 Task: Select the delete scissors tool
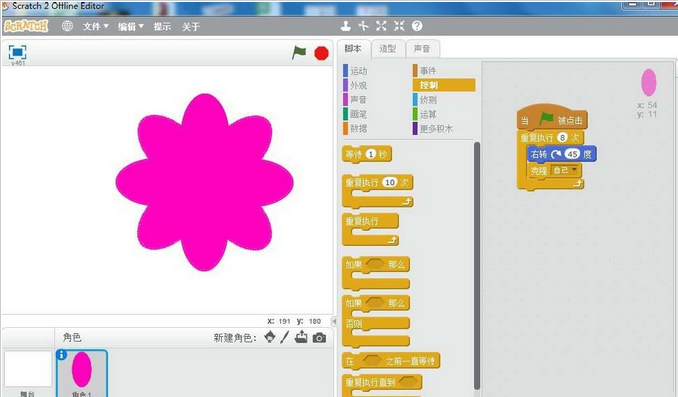point(363,26)
